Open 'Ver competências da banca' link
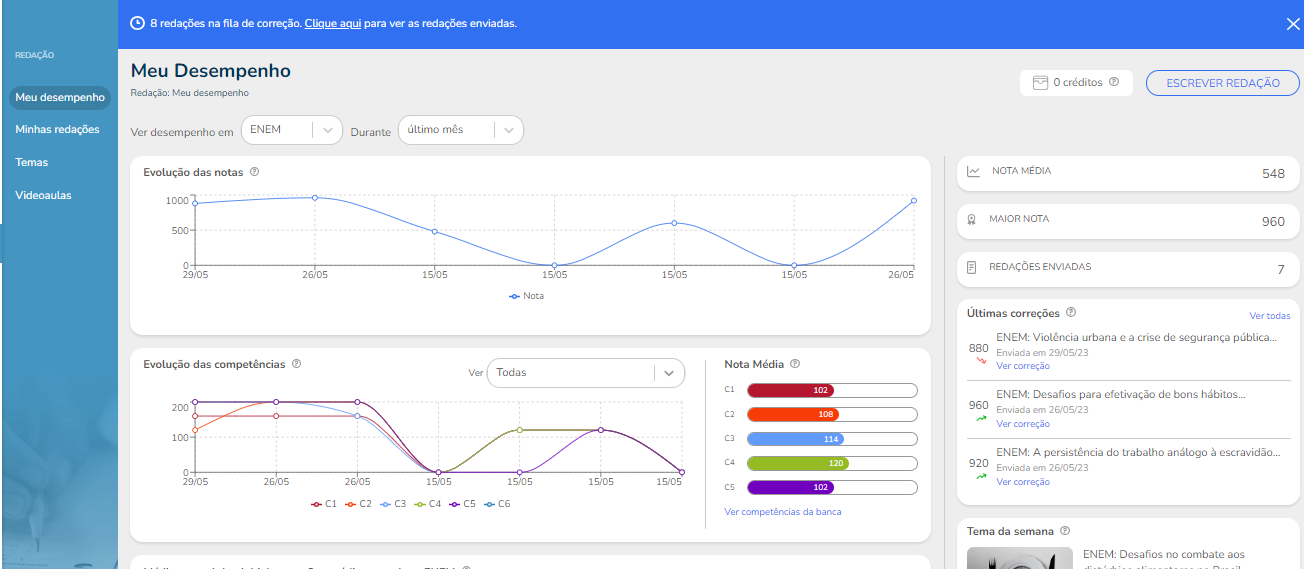Image resolution: width=1304 pixels, height=569 pixels. tap(783, 512)
